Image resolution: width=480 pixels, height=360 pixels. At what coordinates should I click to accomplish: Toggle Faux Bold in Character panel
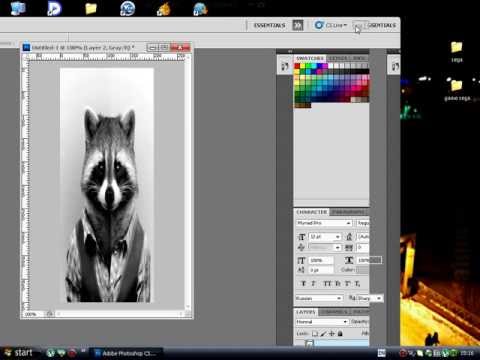click(303, 284)
